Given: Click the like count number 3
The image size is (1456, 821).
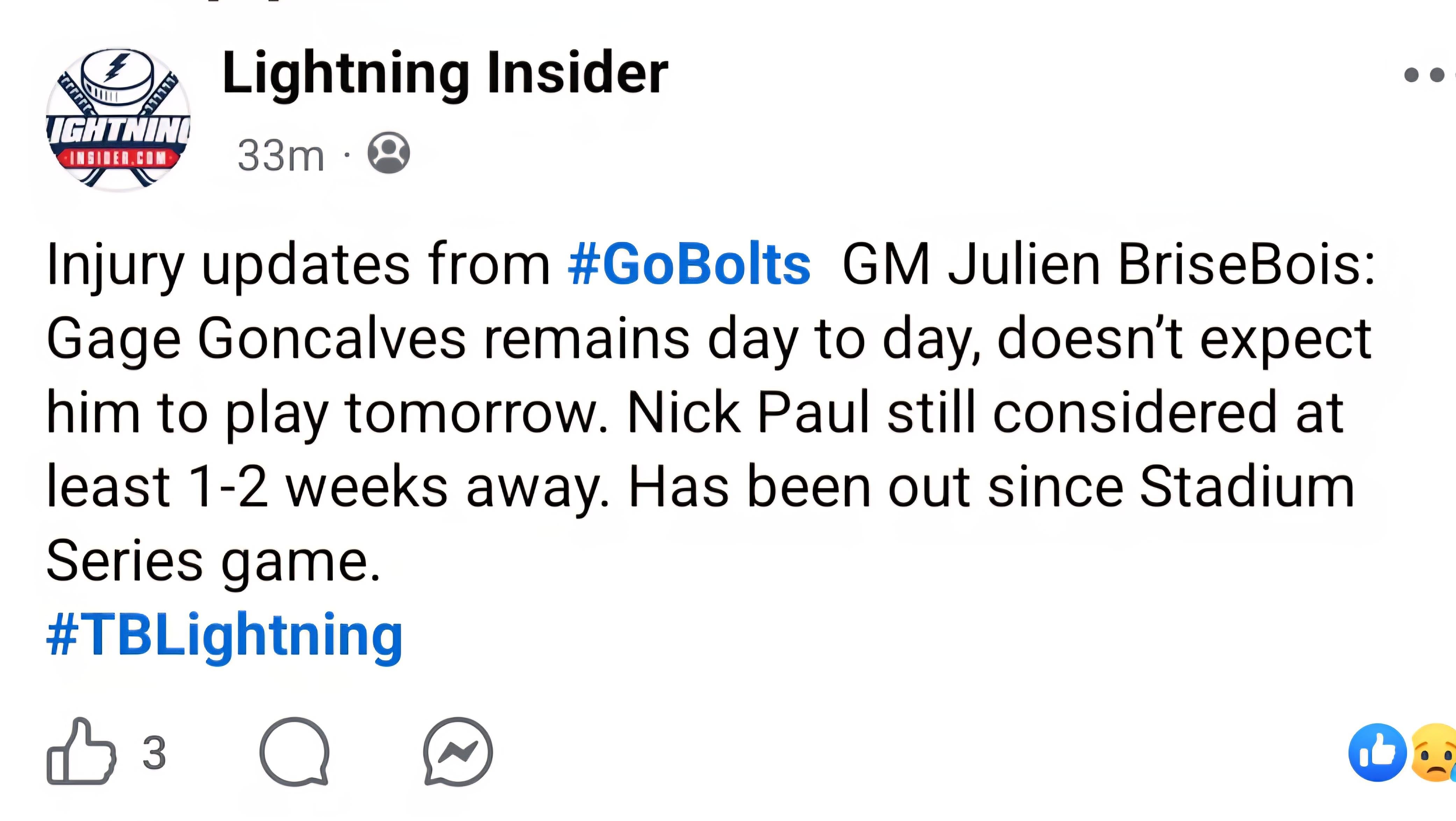Looking at the screenshot, I should (154, 752).
